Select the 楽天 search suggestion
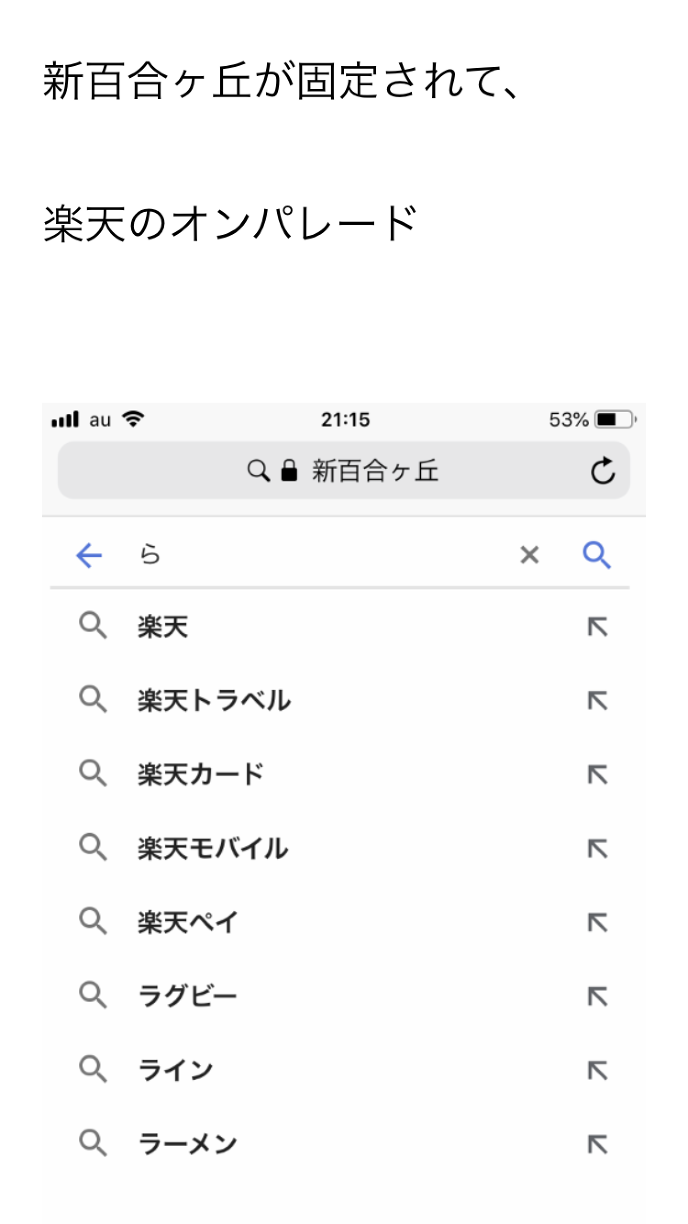 [x=163, y=627]
